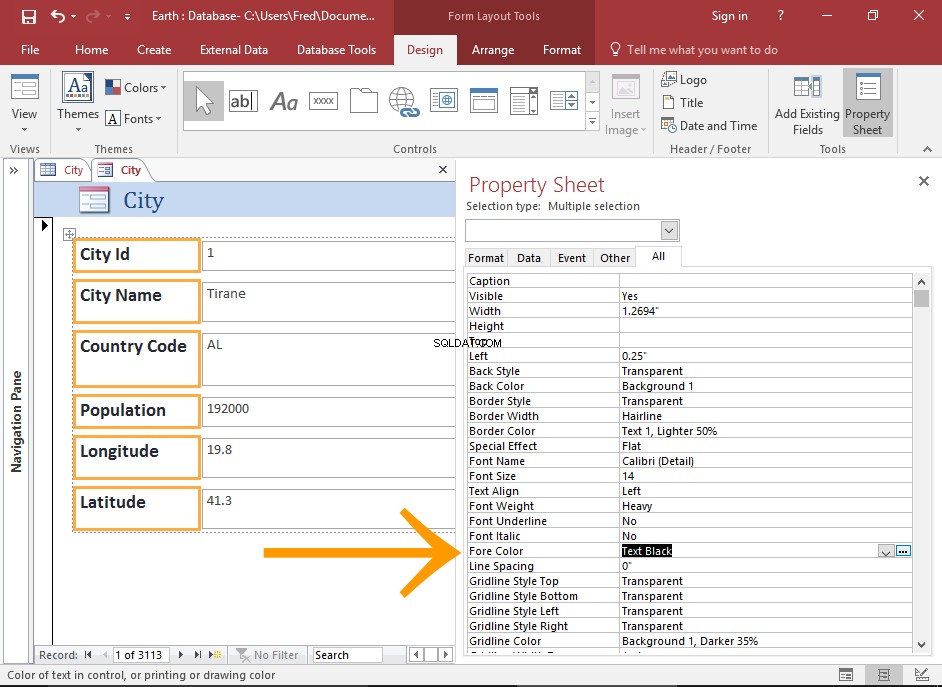The height and width of the screenshot is (687, 942).
Task: Open the External Data ribbon tab
Action: point(234,50)
